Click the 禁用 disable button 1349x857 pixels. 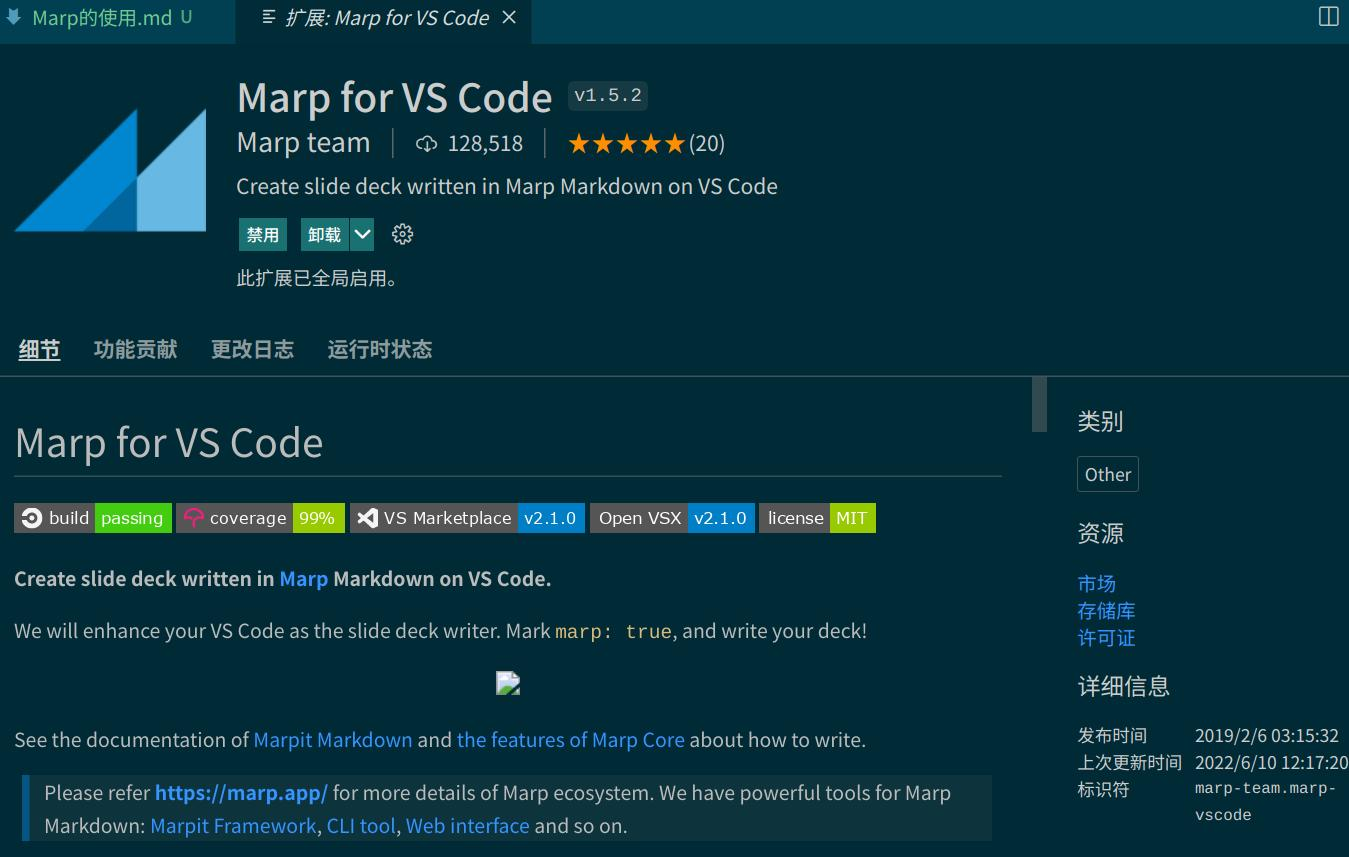pos(263,234)
